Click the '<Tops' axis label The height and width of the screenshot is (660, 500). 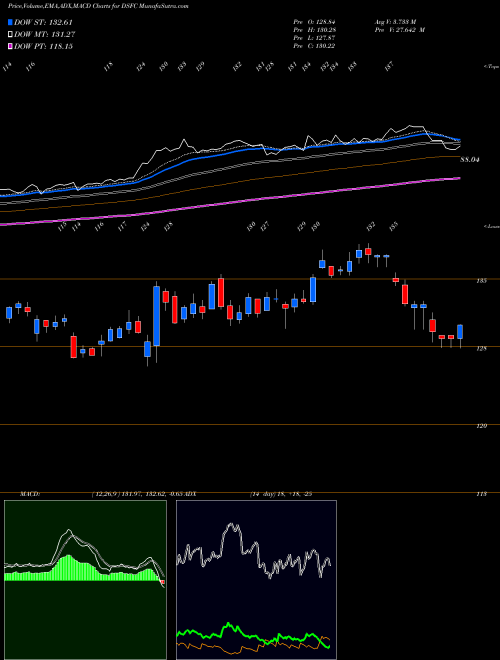click(x=491, y=67)
